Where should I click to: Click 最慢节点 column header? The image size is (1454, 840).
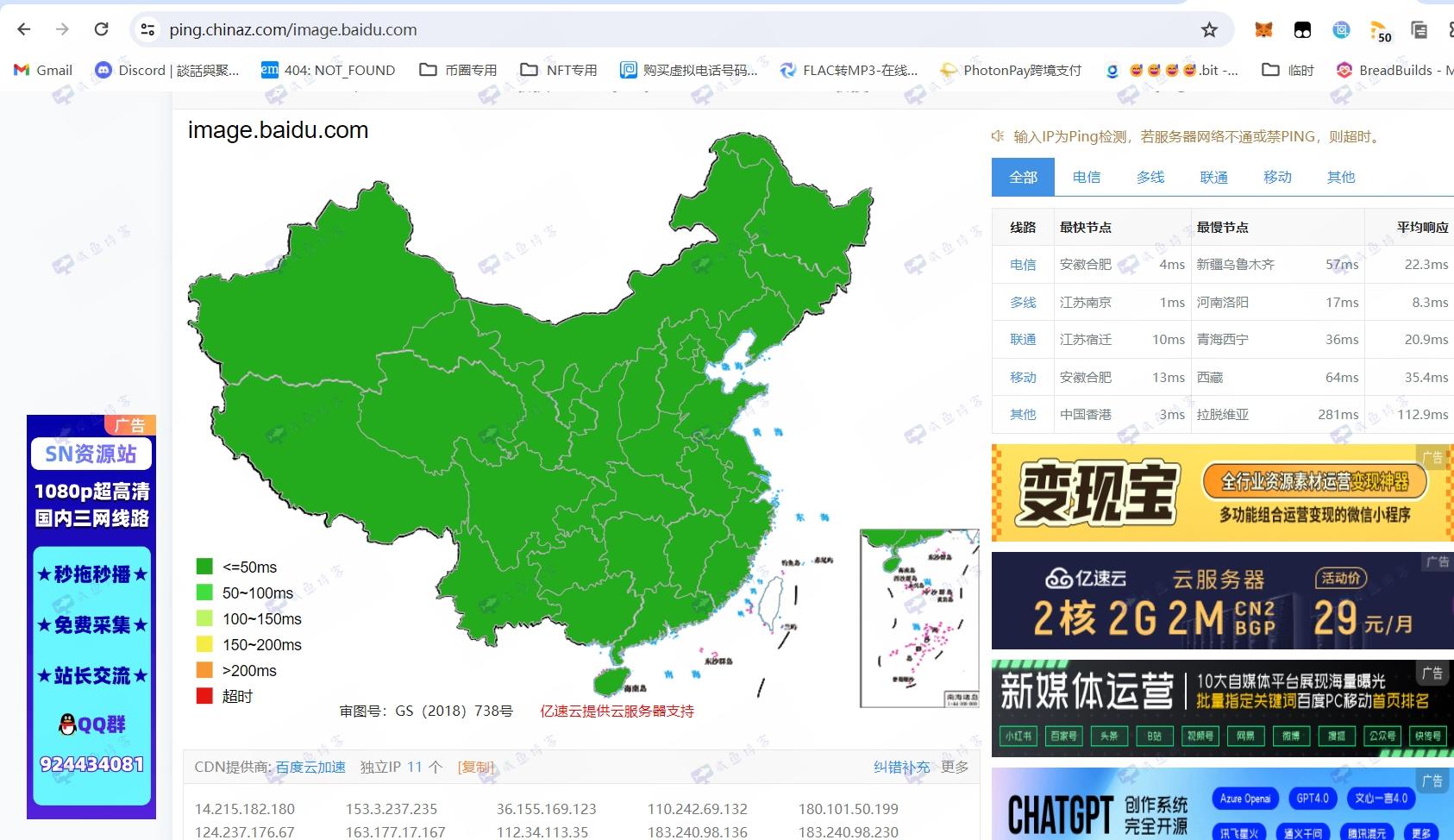[1222, 227]
